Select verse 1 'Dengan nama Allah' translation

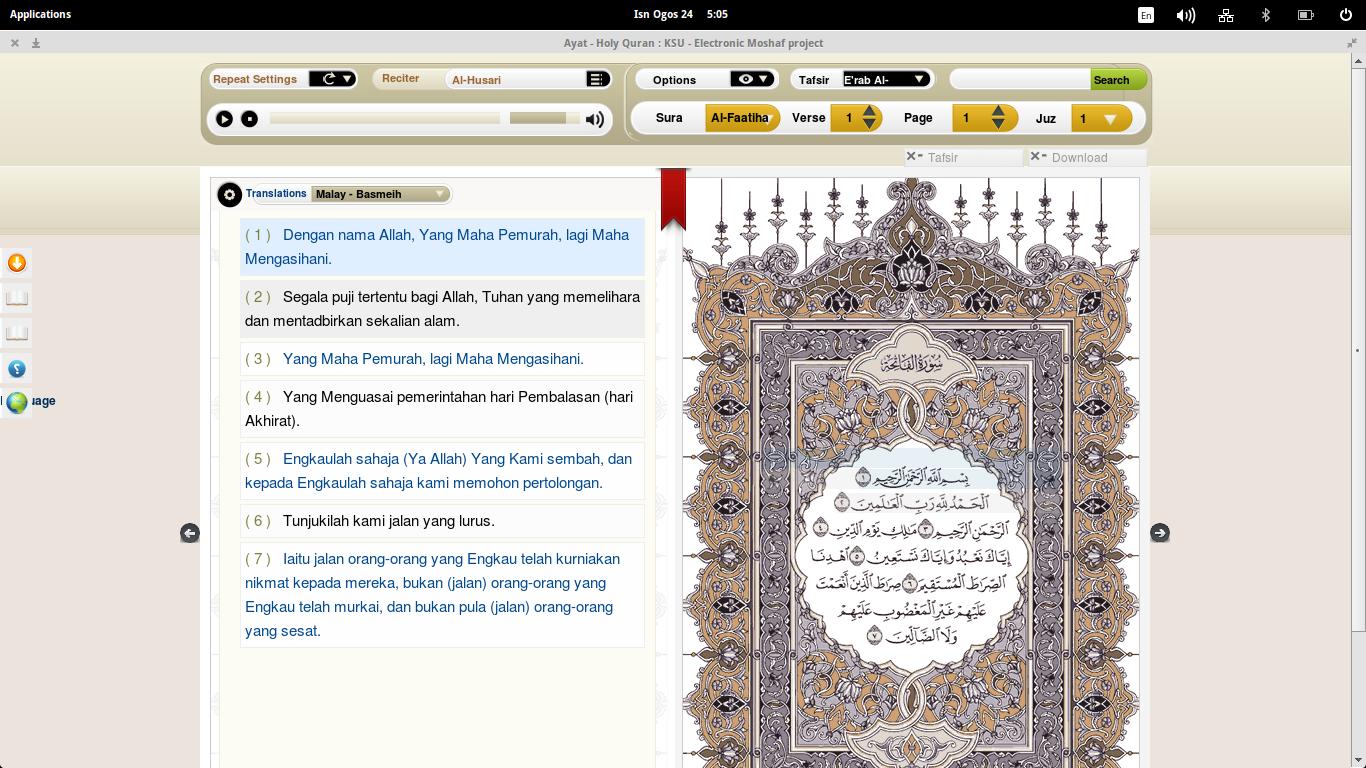pyautogui.click(x=442, y=247)
